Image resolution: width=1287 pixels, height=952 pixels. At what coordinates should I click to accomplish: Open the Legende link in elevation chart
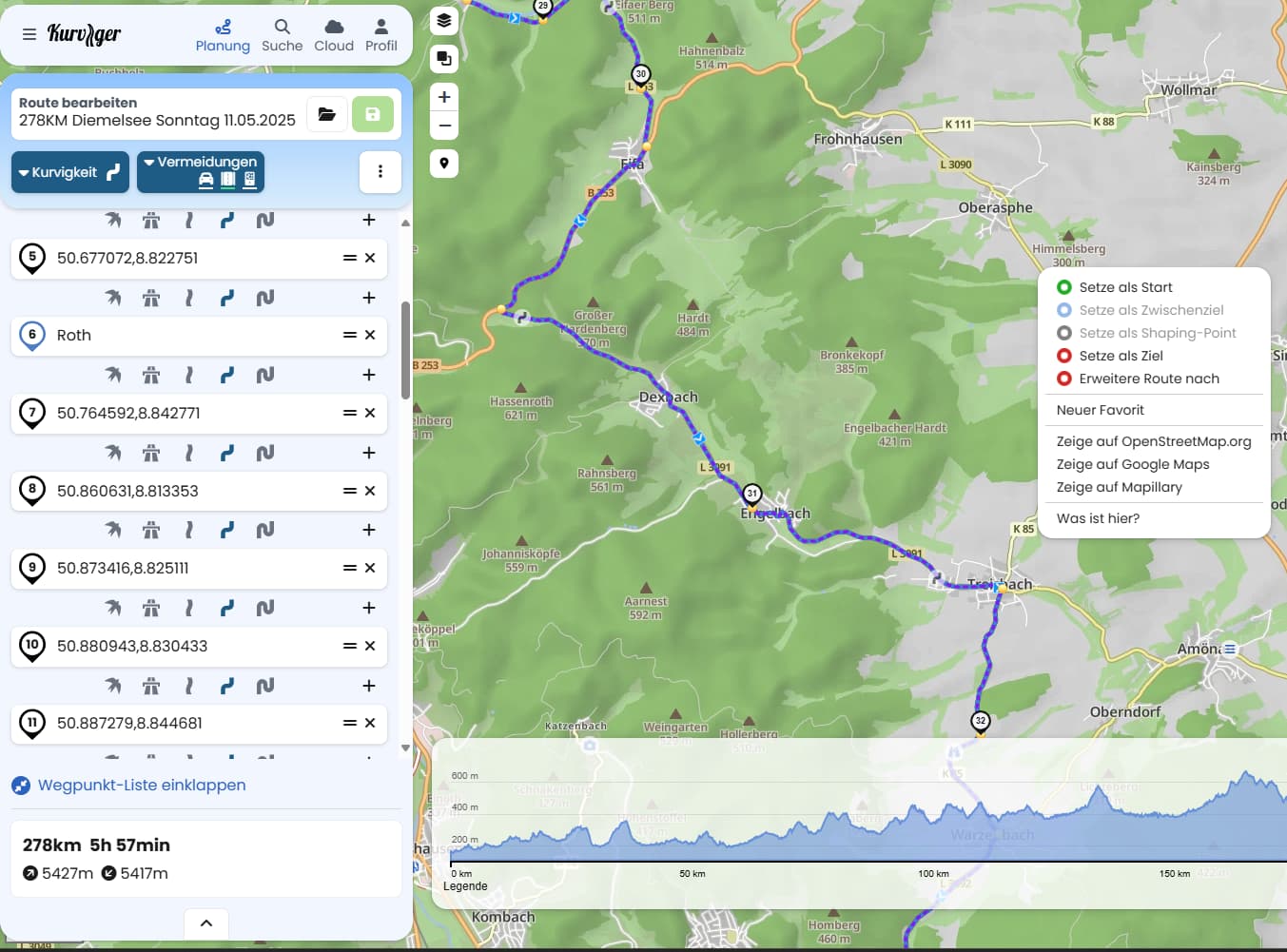click(465, 886)
